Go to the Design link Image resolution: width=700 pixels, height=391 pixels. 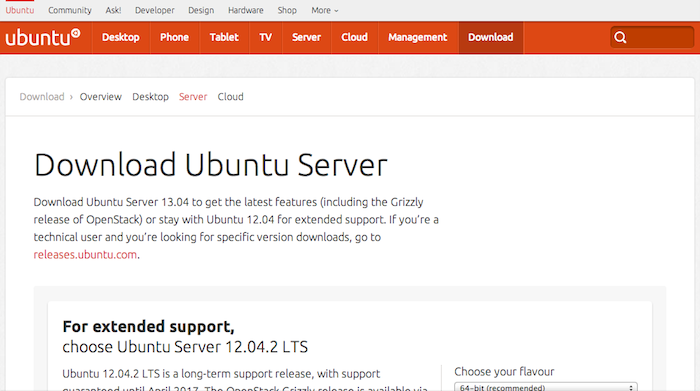pyautogui.click(x=201, y=10)
